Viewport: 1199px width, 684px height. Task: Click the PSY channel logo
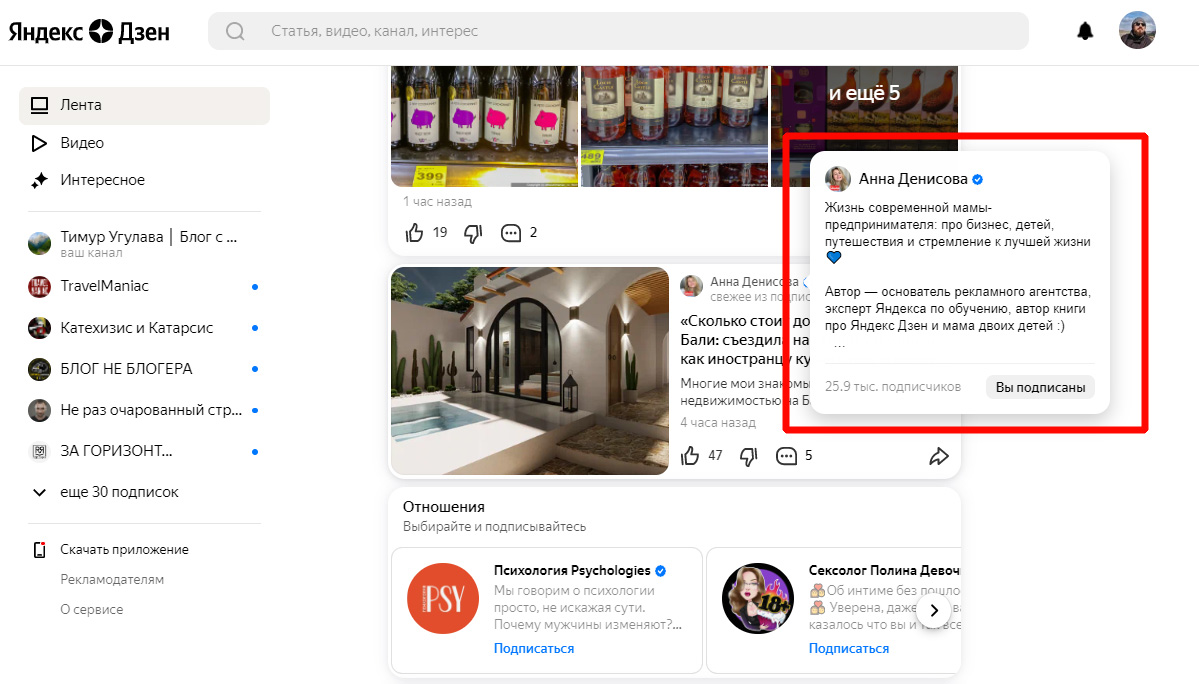coord(443,598)
